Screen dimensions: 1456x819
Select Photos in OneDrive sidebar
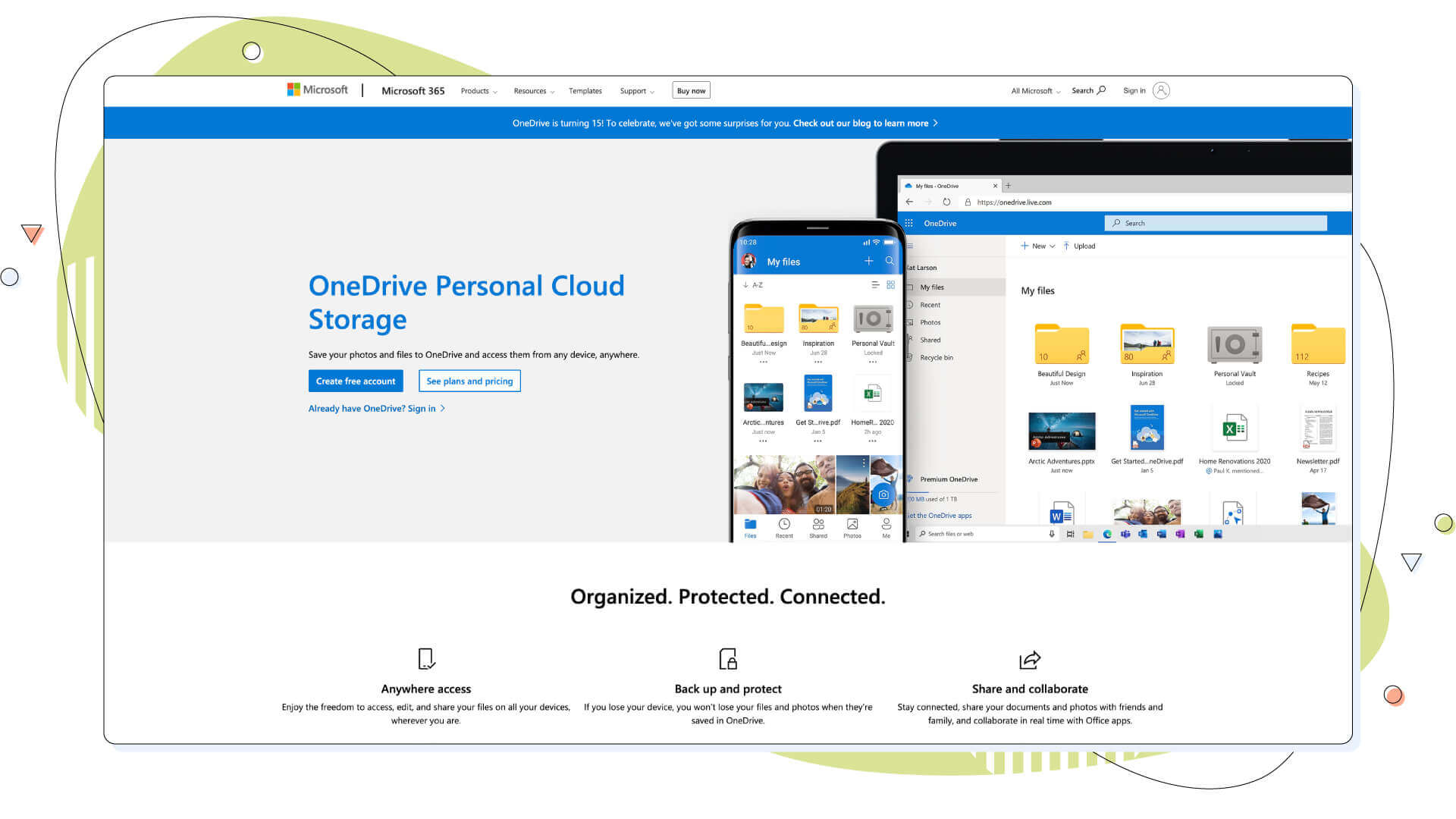pos(930,322)
